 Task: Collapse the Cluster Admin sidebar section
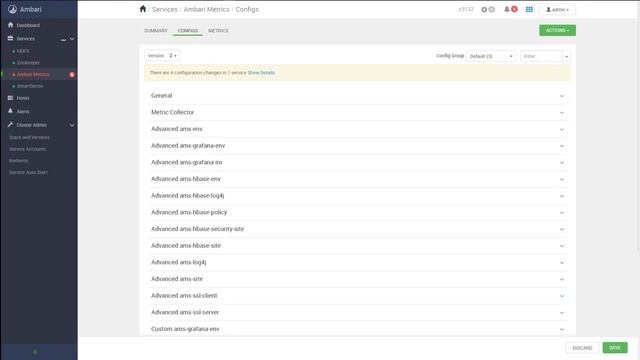coord(72,125)
